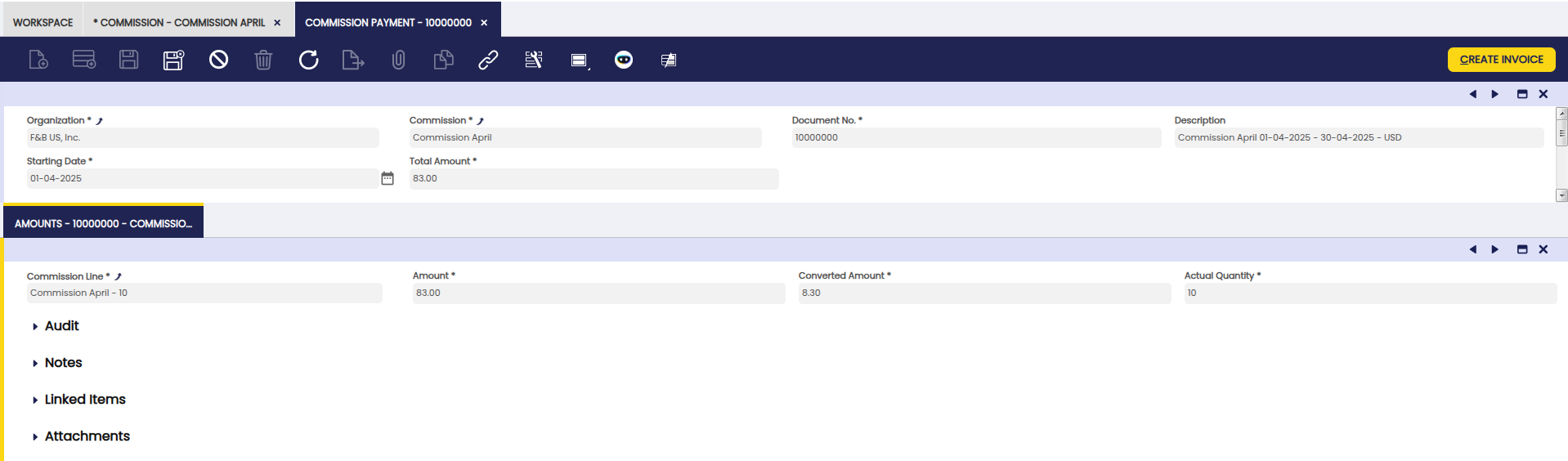Screen dimensions: 1568x461
Task: Click the Create Invoice button
Action: click(1501, 60)
